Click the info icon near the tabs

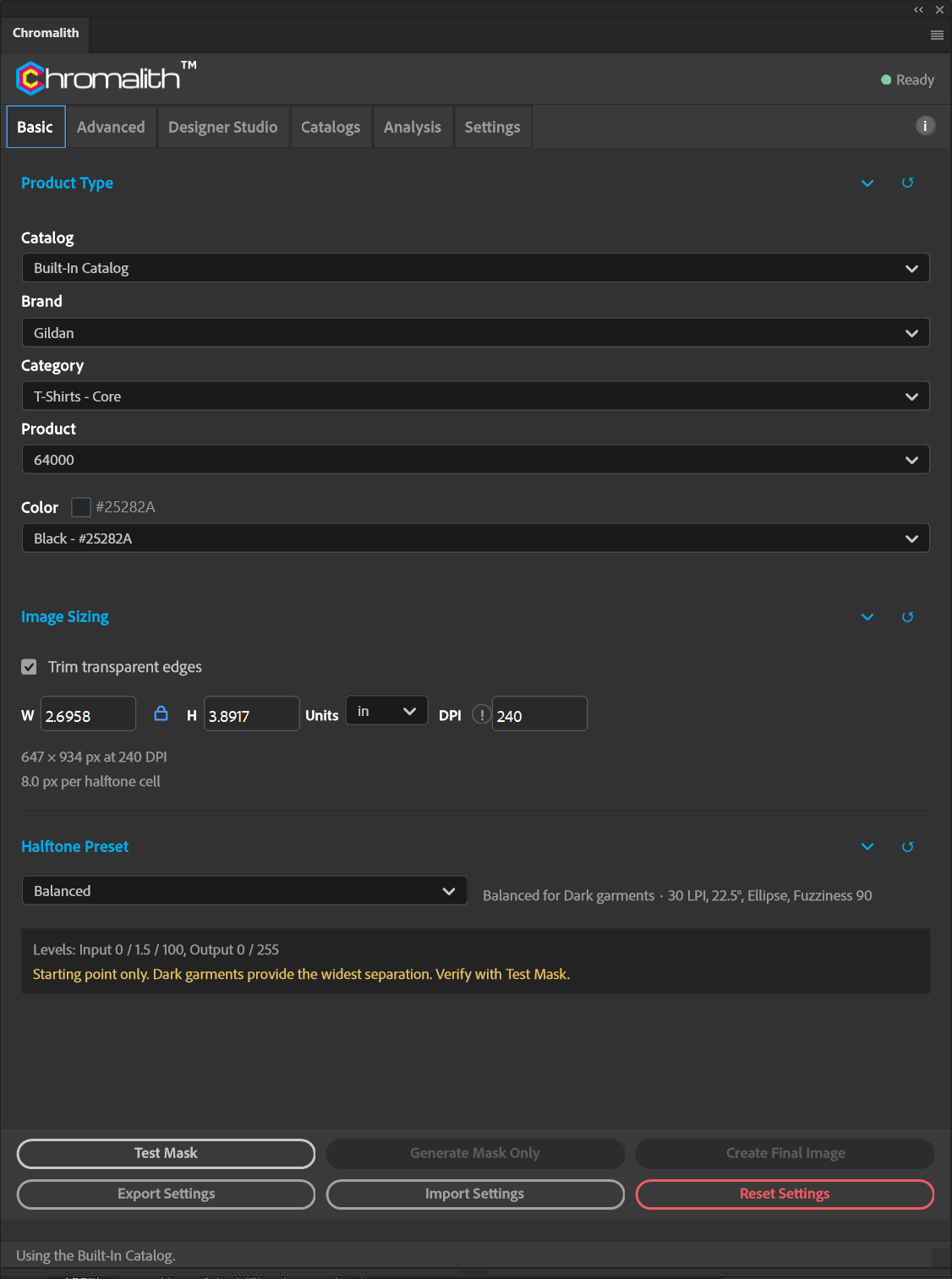pos(925,126)
